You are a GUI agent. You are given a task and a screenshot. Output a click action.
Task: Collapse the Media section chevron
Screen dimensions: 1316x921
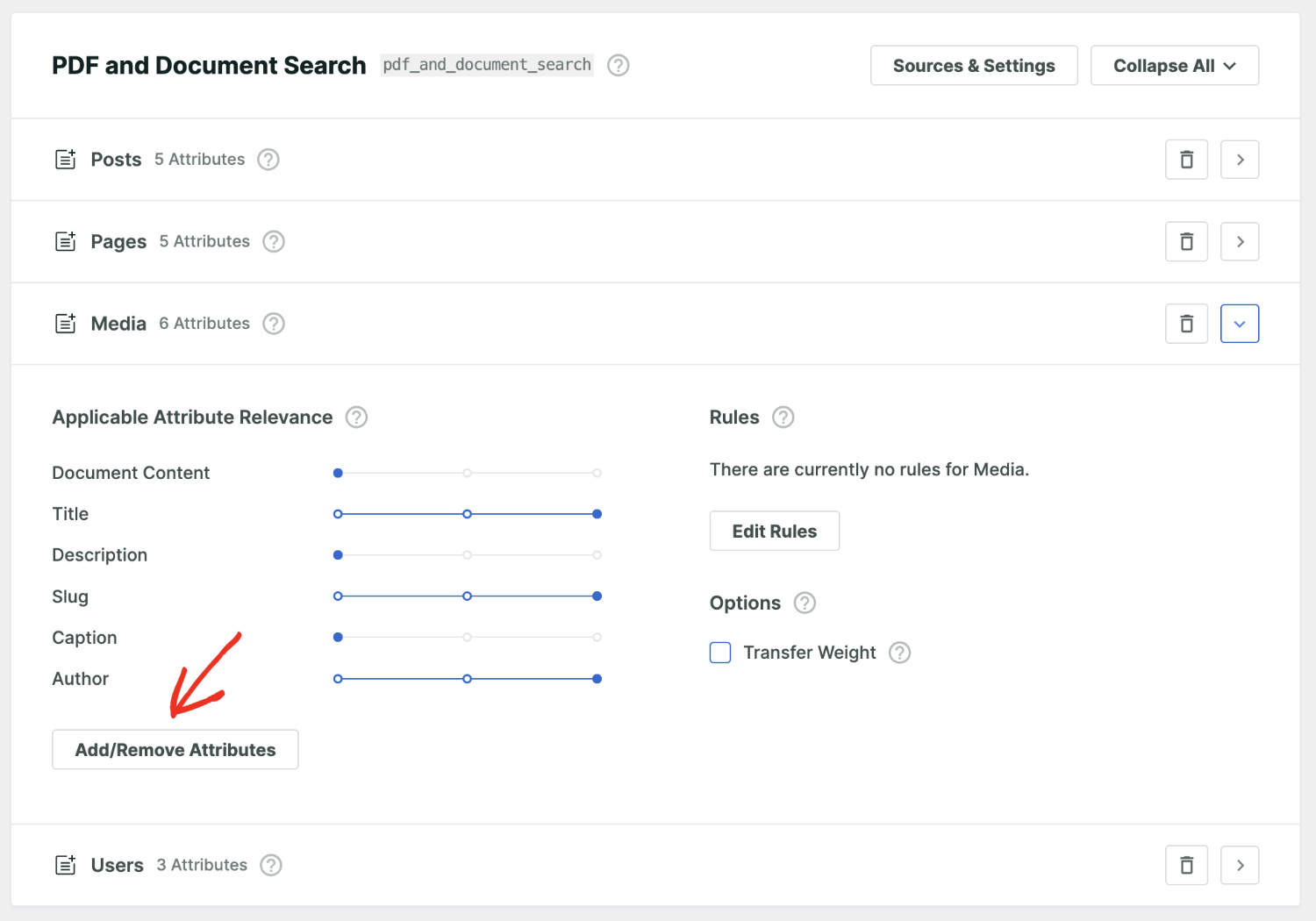coord(1240,324)
